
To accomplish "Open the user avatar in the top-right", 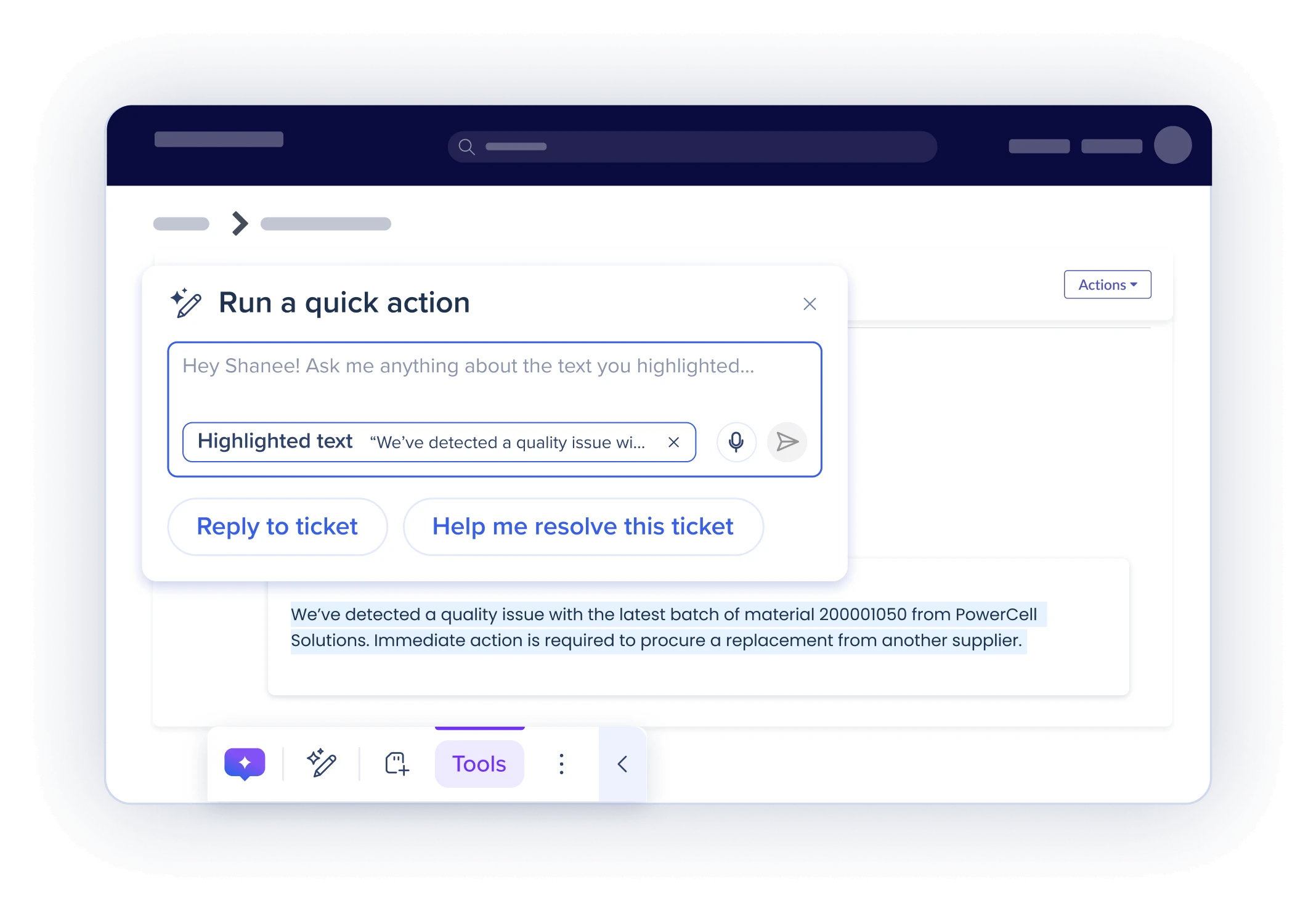I will pyautogui.click(x=1173, y=146).
